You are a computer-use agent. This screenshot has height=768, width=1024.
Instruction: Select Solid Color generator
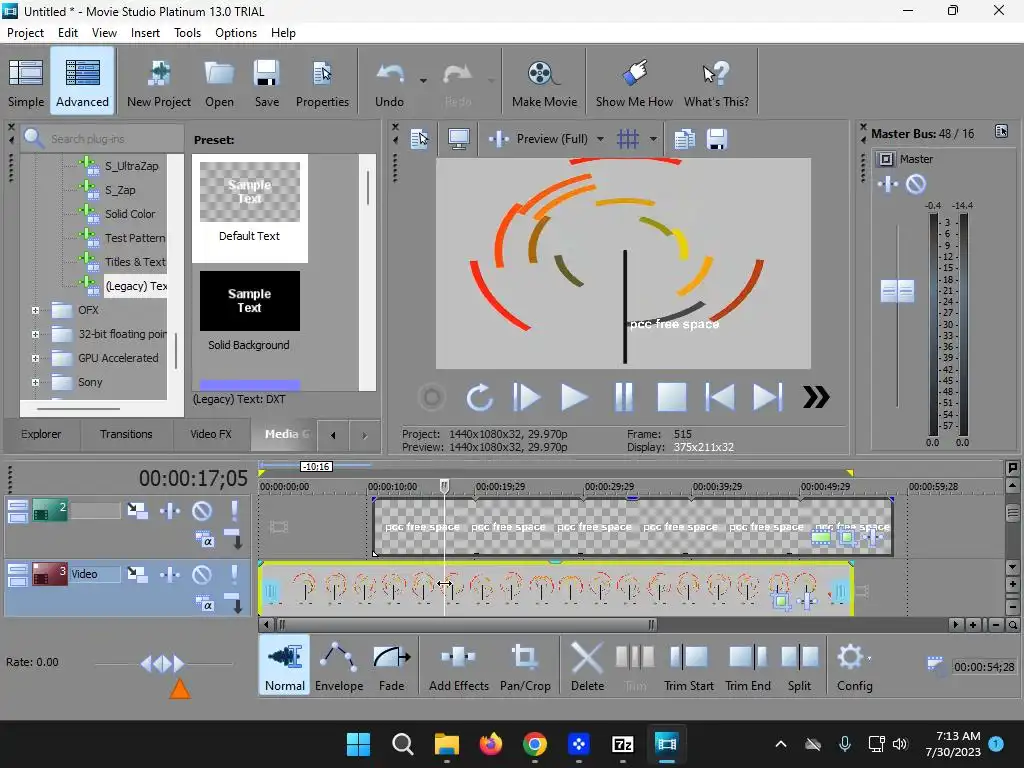[130, 214]
